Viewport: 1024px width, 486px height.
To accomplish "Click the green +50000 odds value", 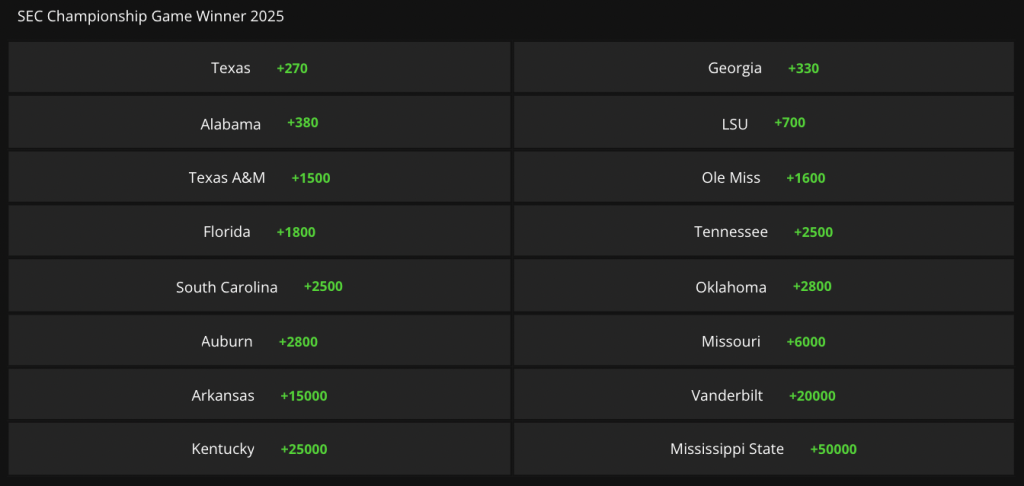I will pyautogui.click(x=833, y=449).
